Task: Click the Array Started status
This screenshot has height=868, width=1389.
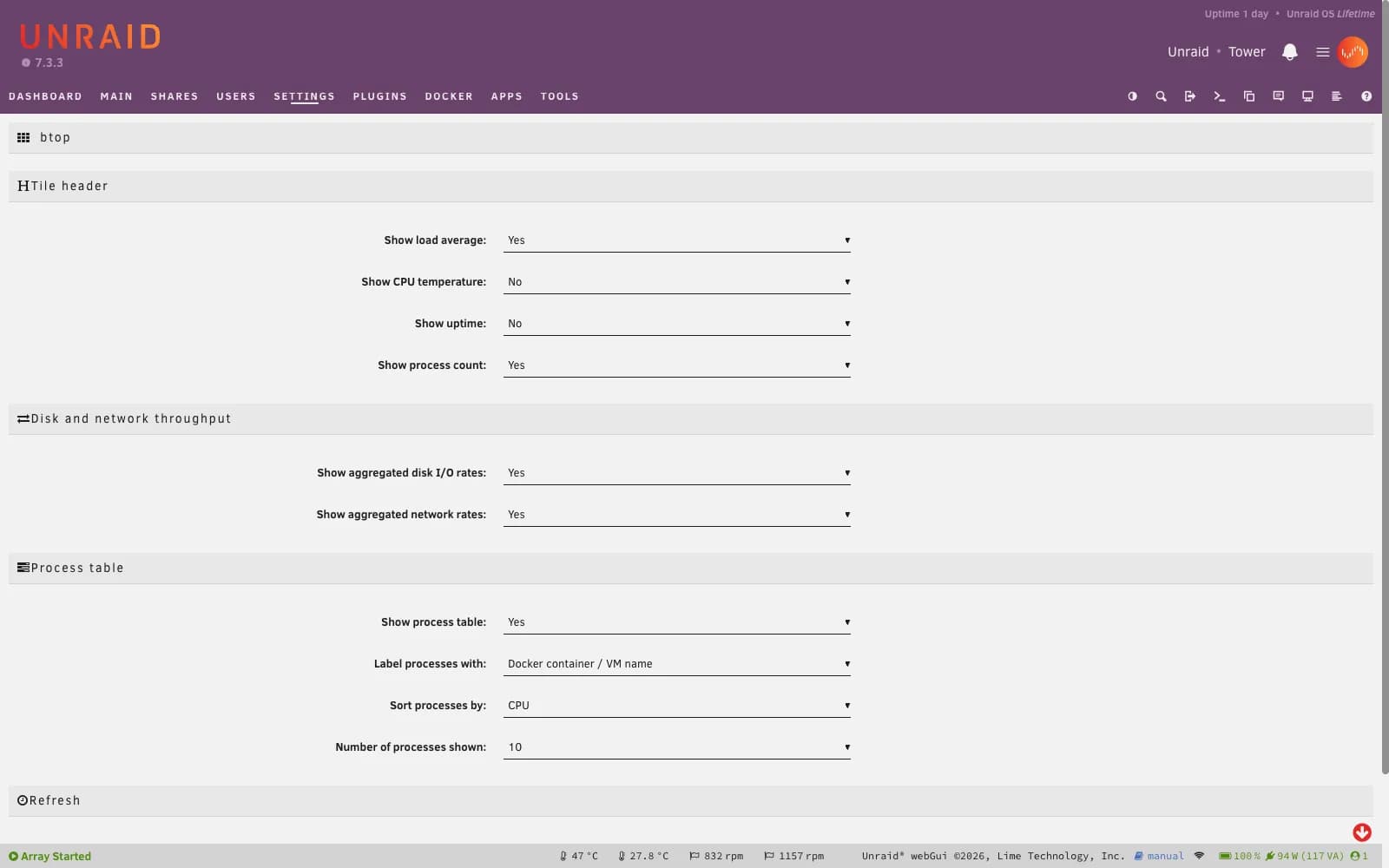Action: (x=49, y=856)
